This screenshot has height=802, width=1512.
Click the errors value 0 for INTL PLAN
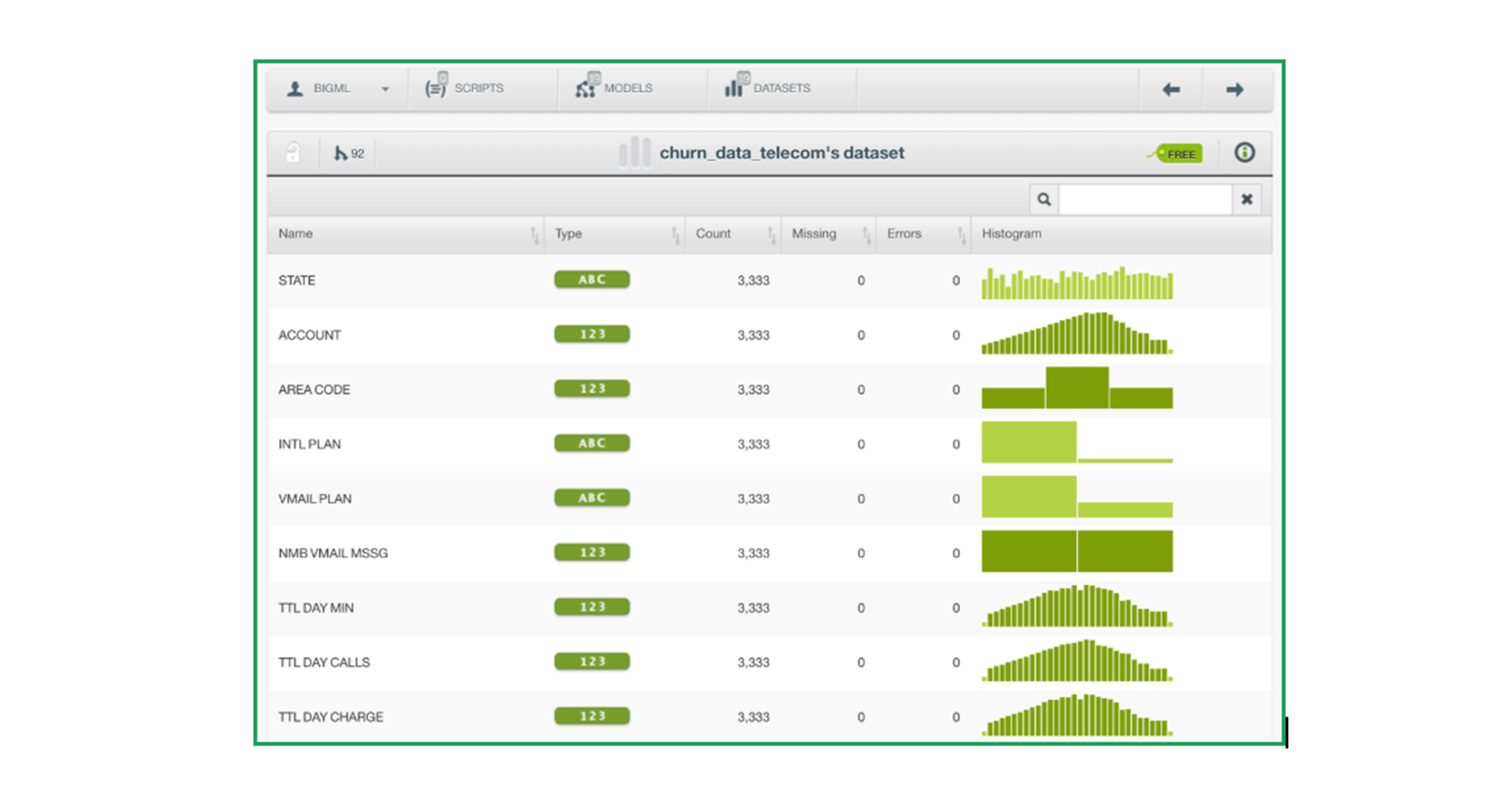click(955, 445)
